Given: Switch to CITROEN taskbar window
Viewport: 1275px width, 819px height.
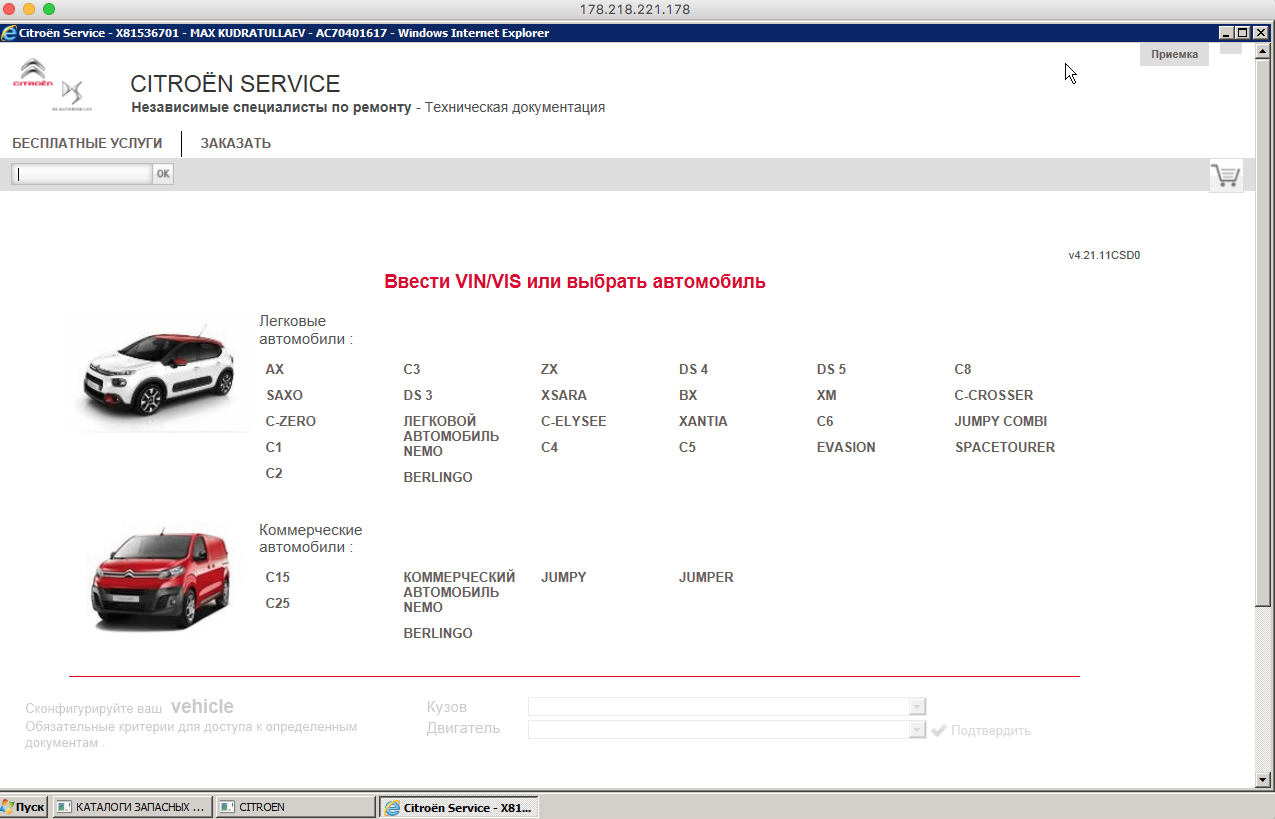Looking at the screenshot, I should coord(295,807).
